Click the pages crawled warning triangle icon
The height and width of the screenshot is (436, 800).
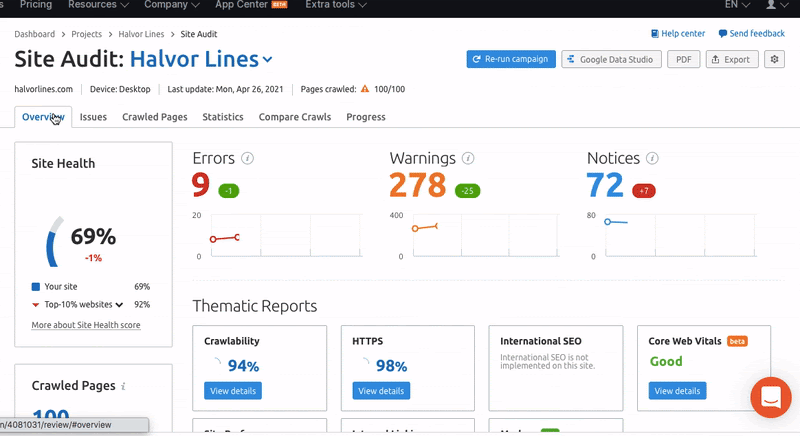tap(365, 89)
